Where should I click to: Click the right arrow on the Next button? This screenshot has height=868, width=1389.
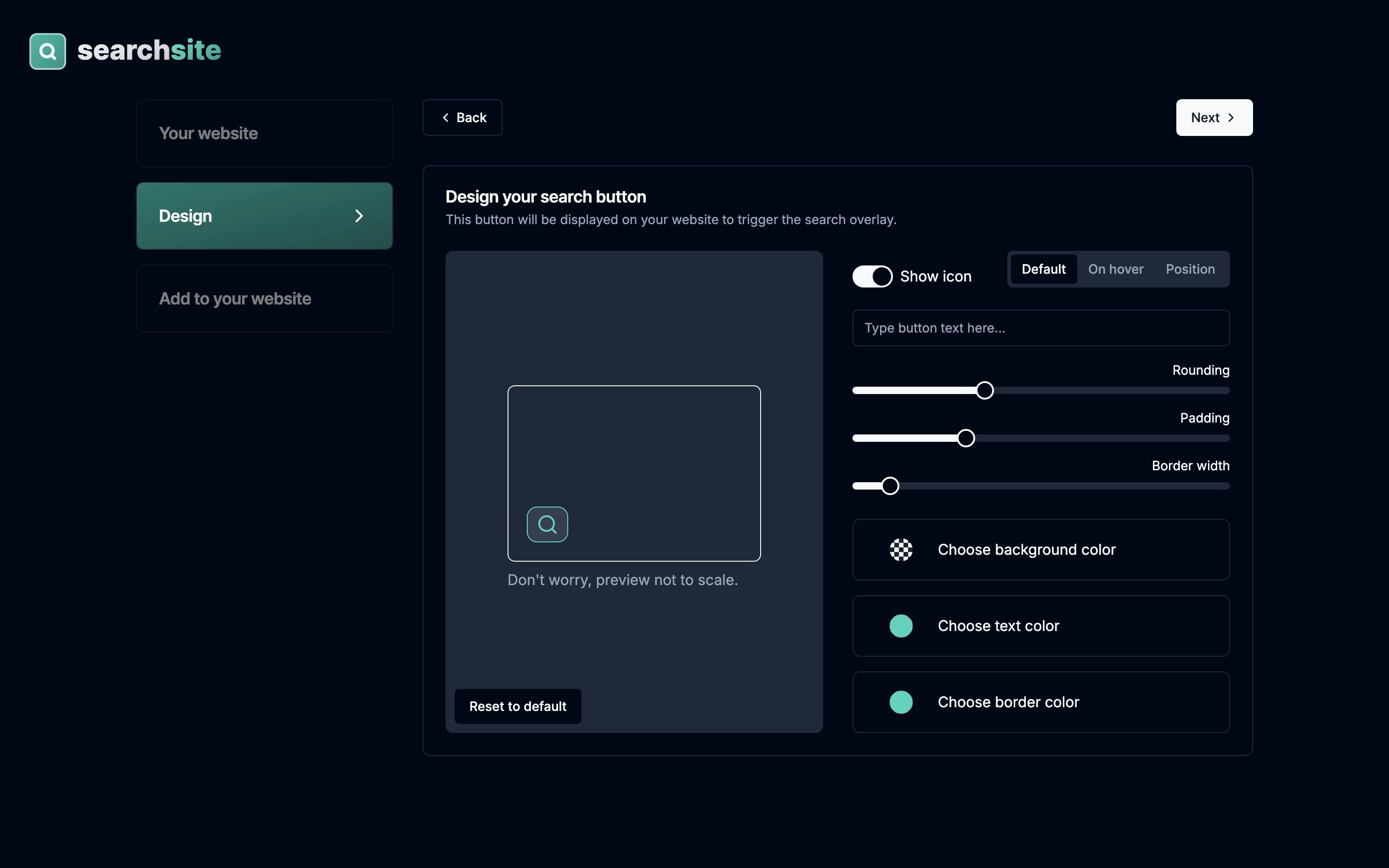pyautogui.click(x=1231, y=118)
